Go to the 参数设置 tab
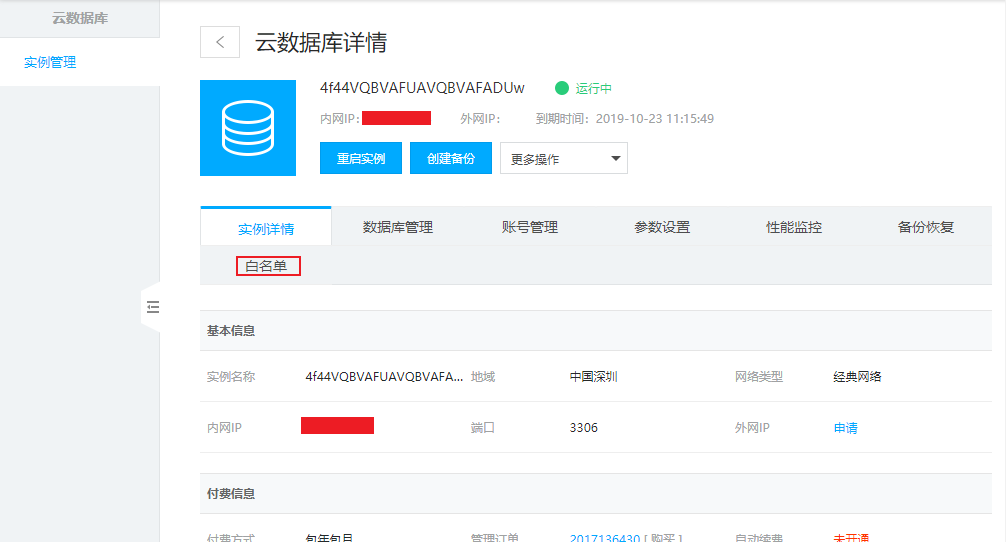The image size is (1006, 542). [x=661, y=227]
